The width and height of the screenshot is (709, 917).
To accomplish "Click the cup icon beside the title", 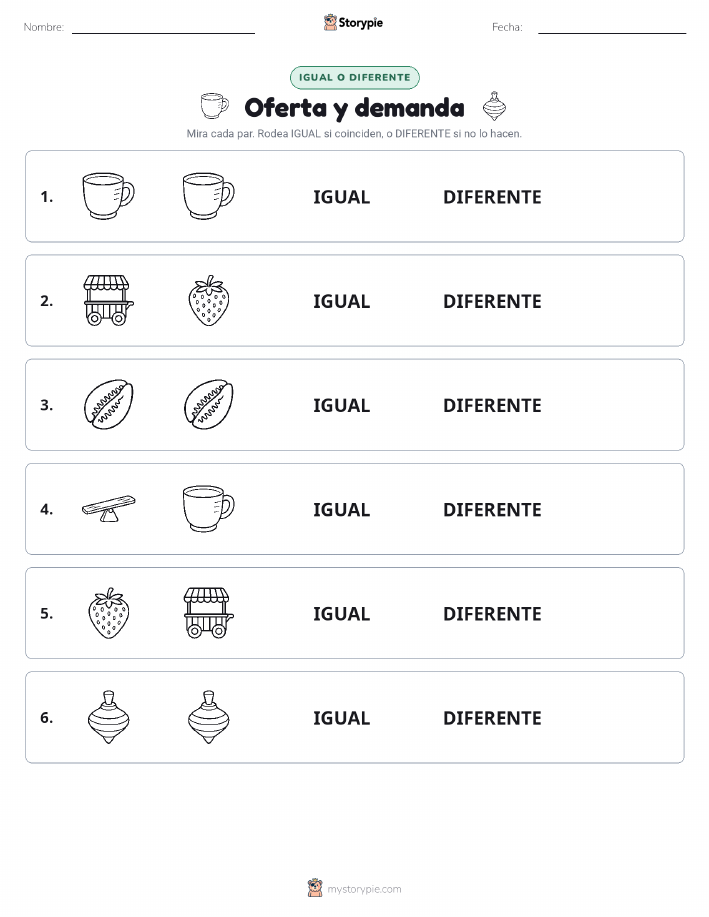I will (x=214, y=106).
